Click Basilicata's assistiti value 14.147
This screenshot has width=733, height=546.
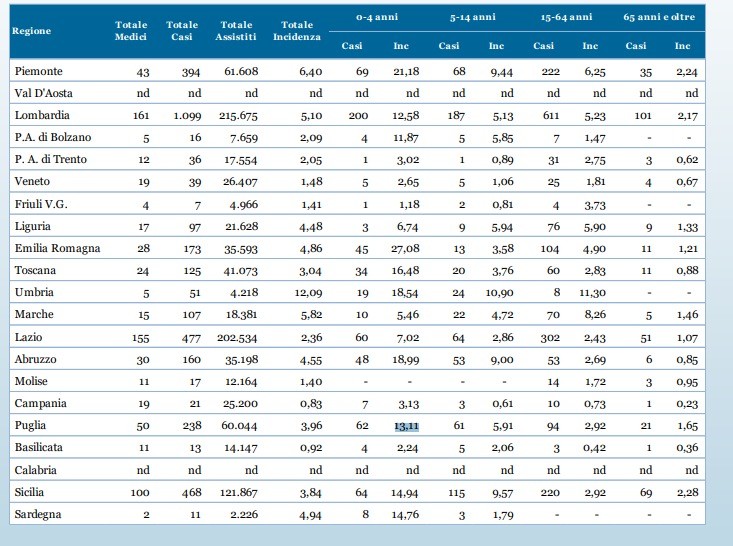[x=241, y=448]
